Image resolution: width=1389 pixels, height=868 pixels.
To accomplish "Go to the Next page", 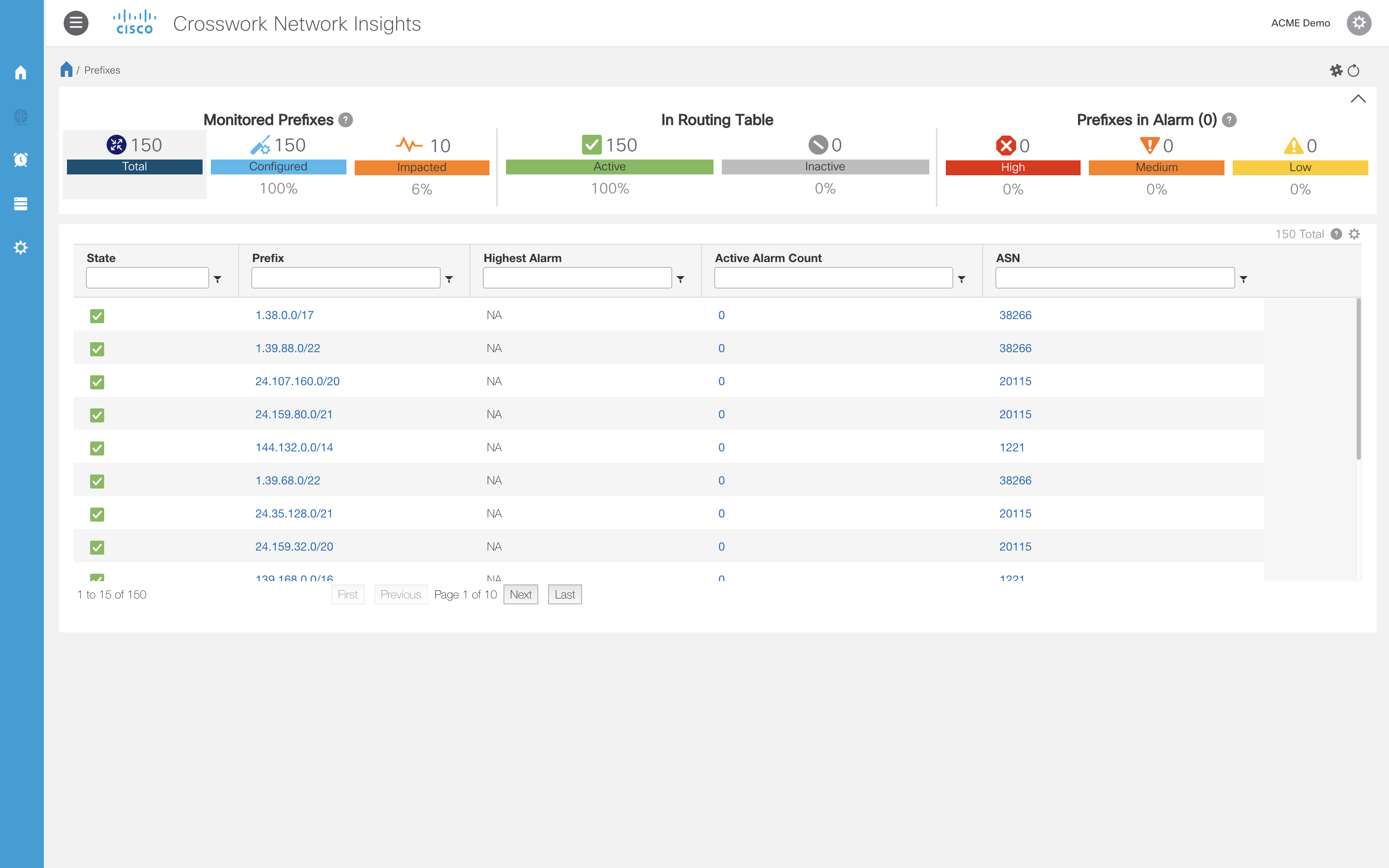I will pyautogui.click(x=520, y=595).
